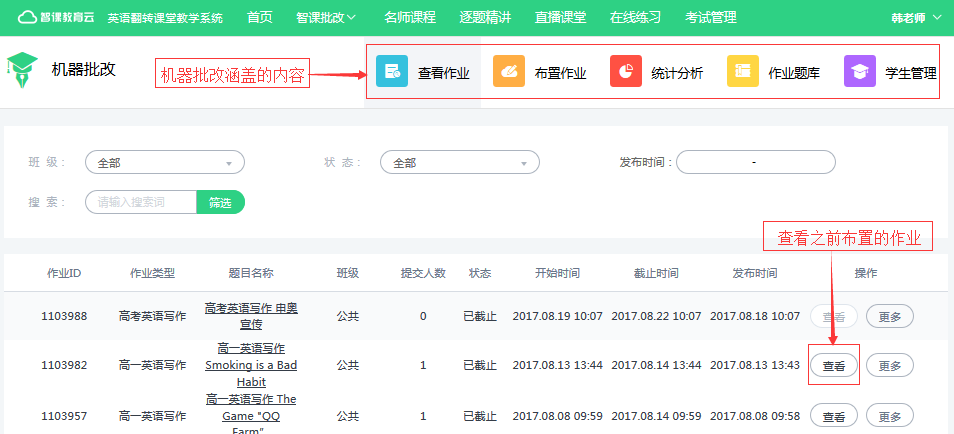Expand the 韩老师 user menu
This screenshot has height=434, width=954.
916,18
